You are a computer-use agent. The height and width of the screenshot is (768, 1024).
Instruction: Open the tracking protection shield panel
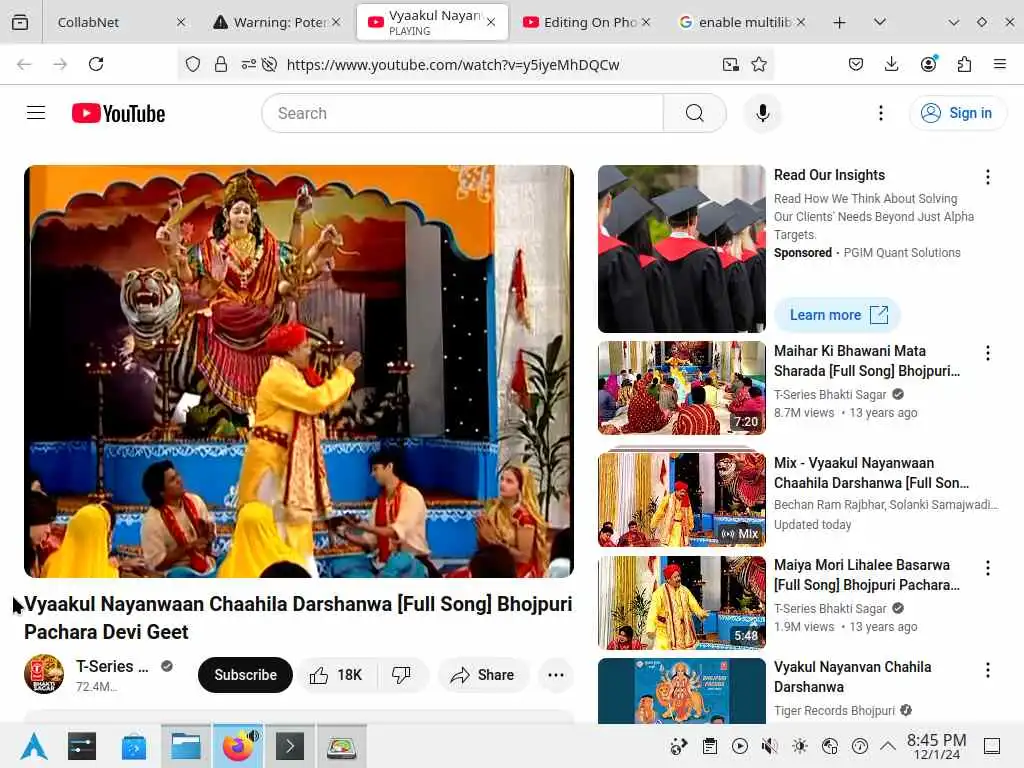(193, 64)
